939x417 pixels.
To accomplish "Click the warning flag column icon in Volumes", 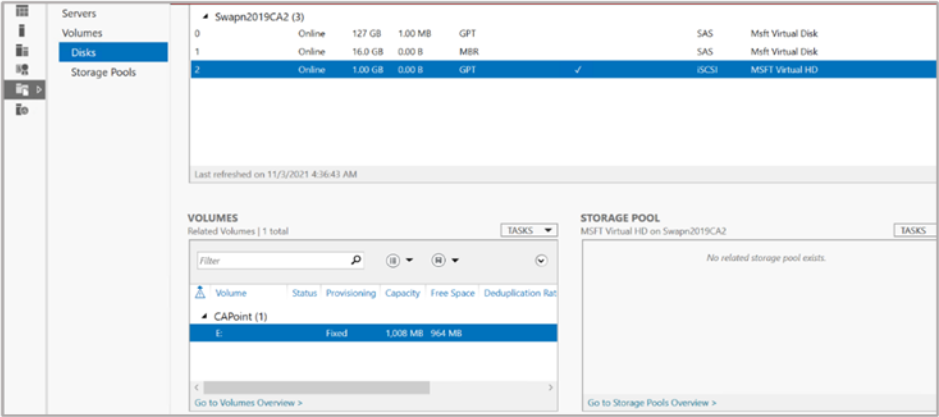I will [200, 293].
